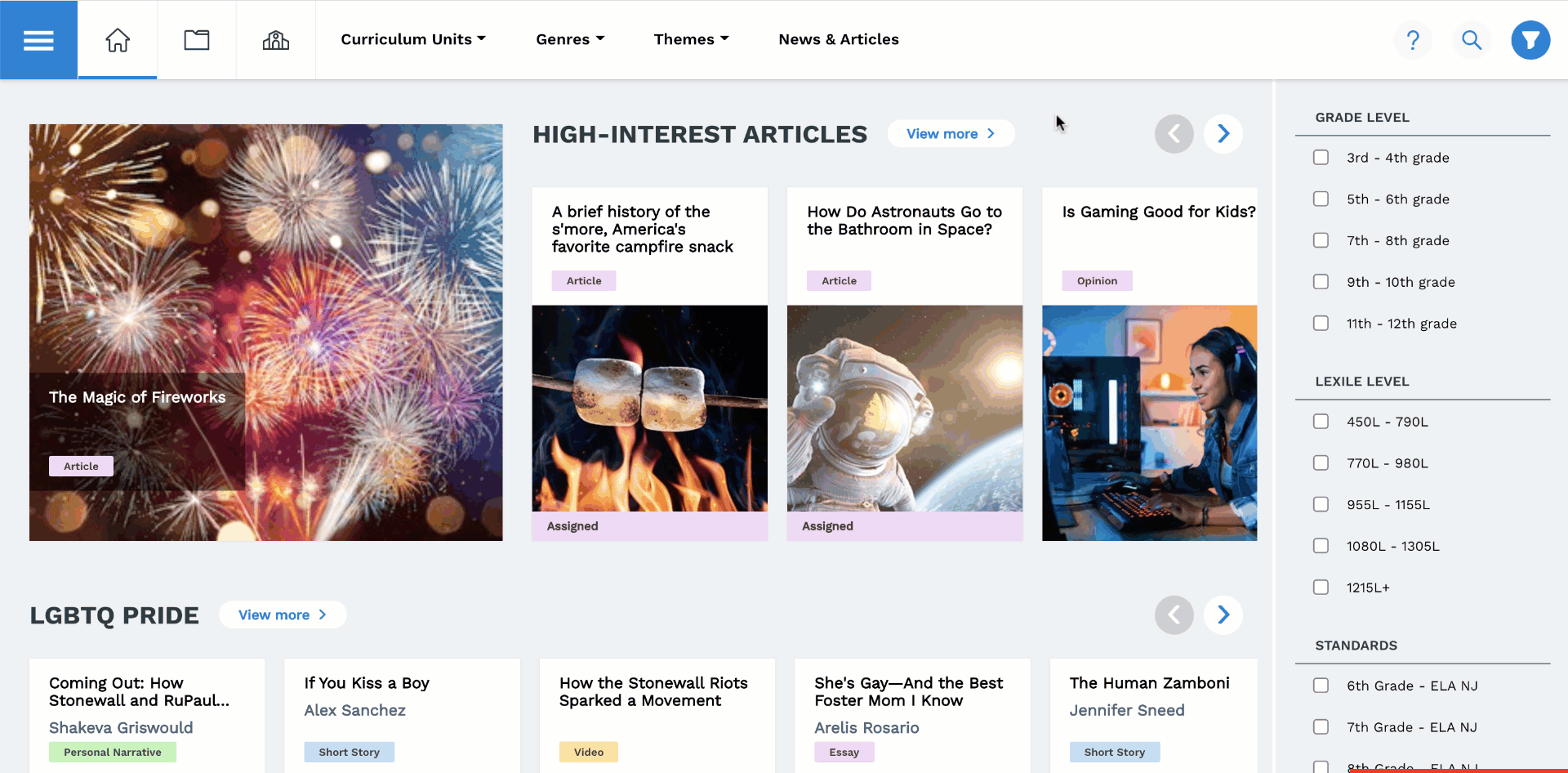Open the hamburger main menu
The height and width of the screenshot is (773, 1568).
38,39
